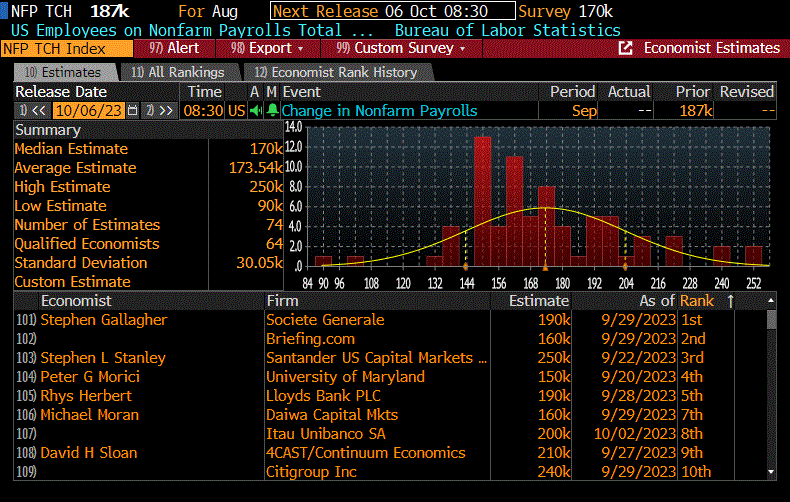Click the Median Estimate 170k value

point(266,149)
